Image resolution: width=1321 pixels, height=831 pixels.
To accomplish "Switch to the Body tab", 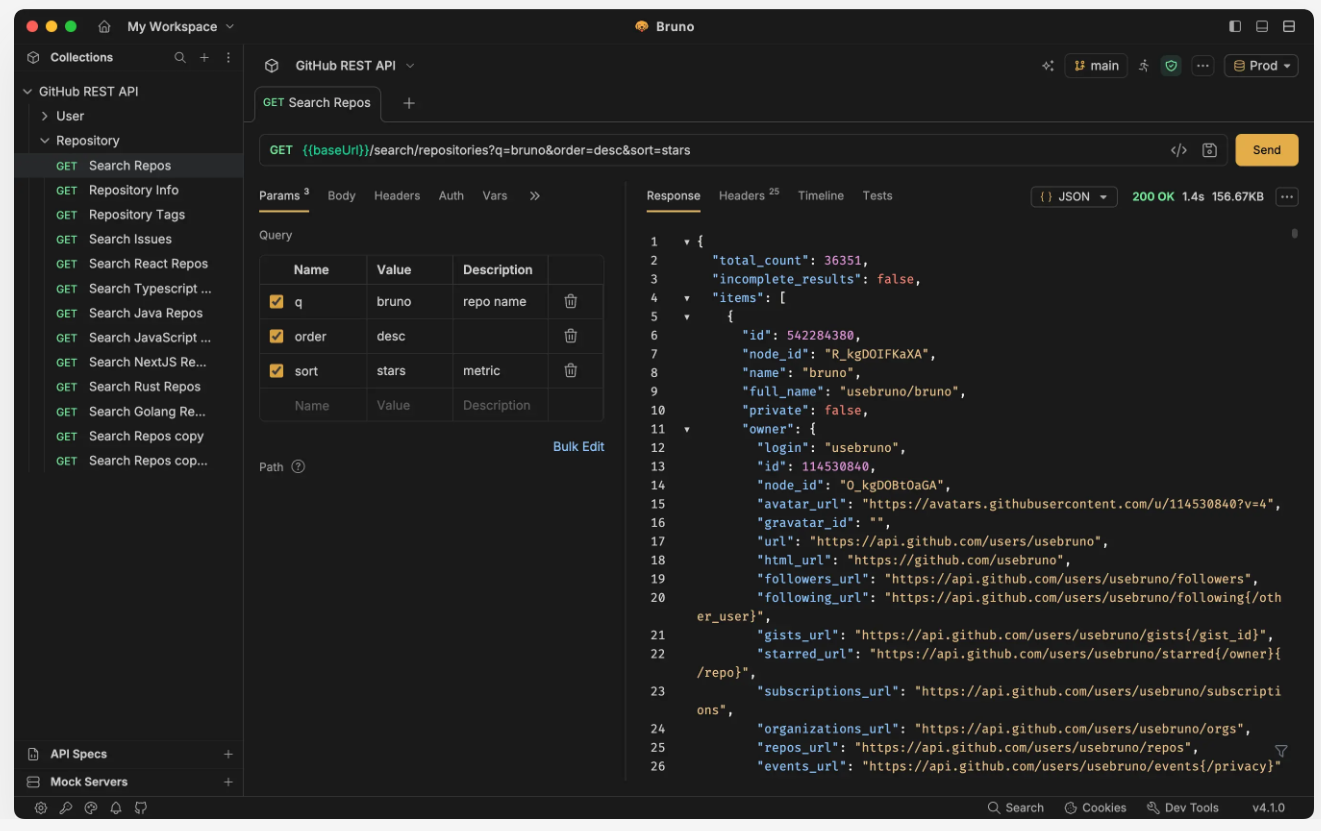I will click(x=341, y=196).
